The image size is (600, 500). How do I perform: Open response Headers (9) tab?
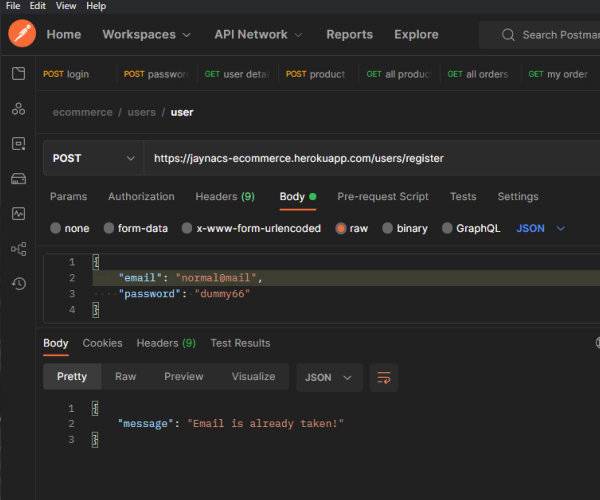pyautogui.click(x=166, y=343)
